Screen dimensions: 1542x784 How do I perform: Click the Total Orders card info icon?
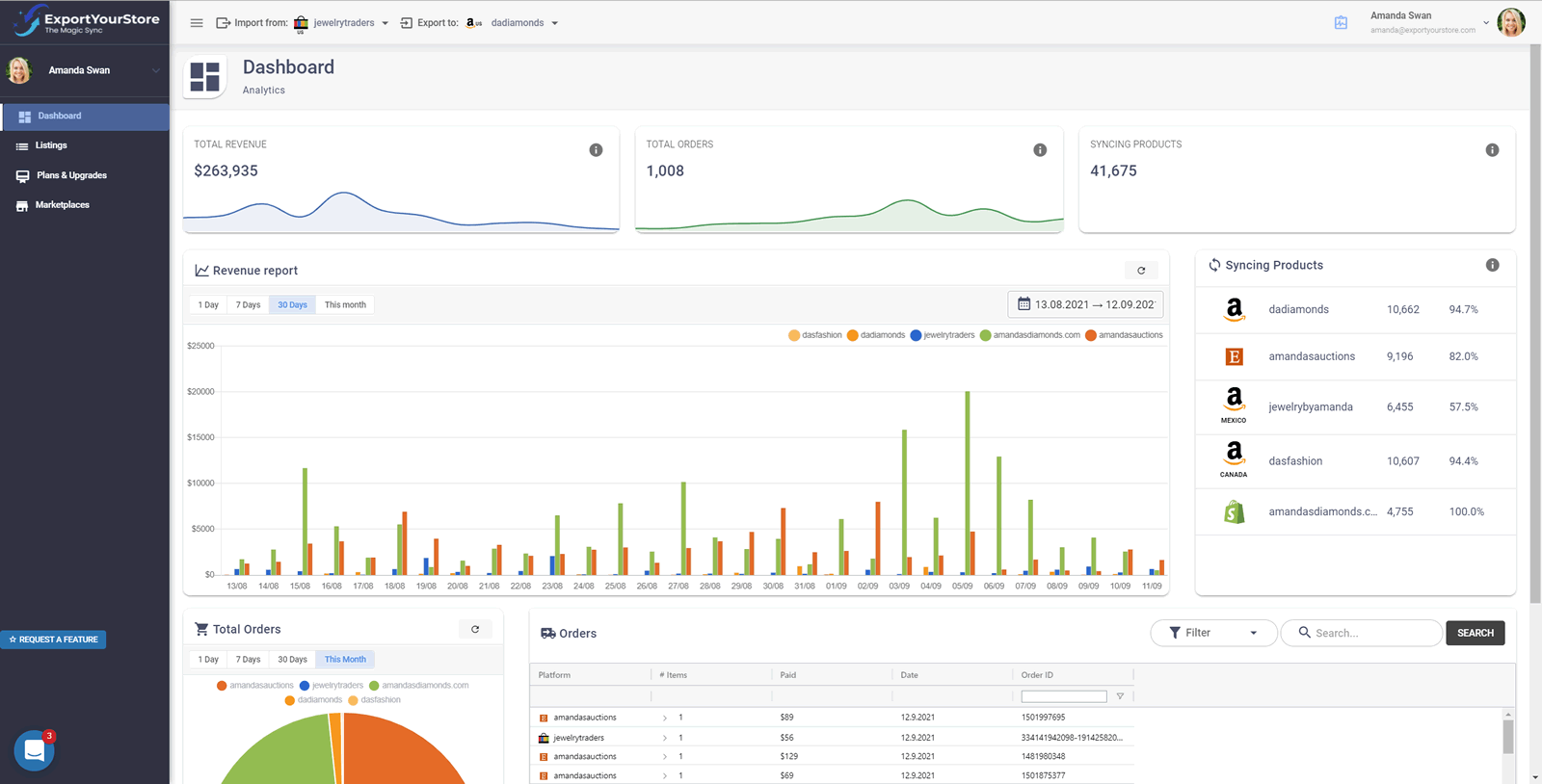click(1040, 150)
